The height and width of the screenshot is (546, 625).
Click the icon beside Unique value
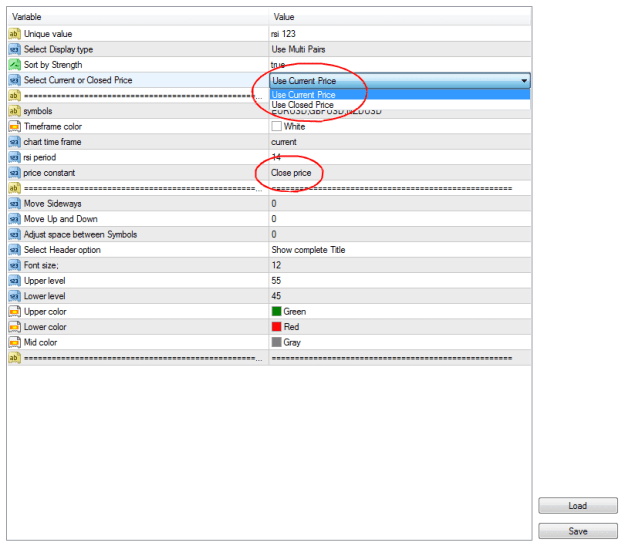click(14, 34)
